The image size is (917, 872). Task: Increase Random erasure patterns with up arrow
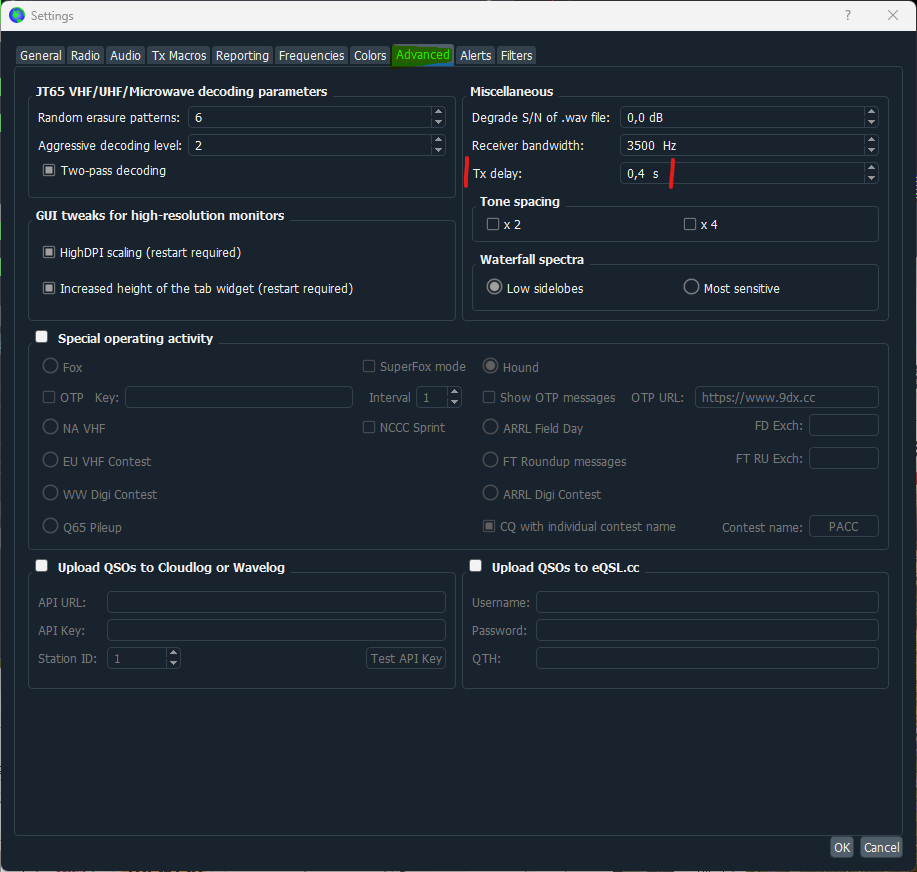[x=438, y=112]
